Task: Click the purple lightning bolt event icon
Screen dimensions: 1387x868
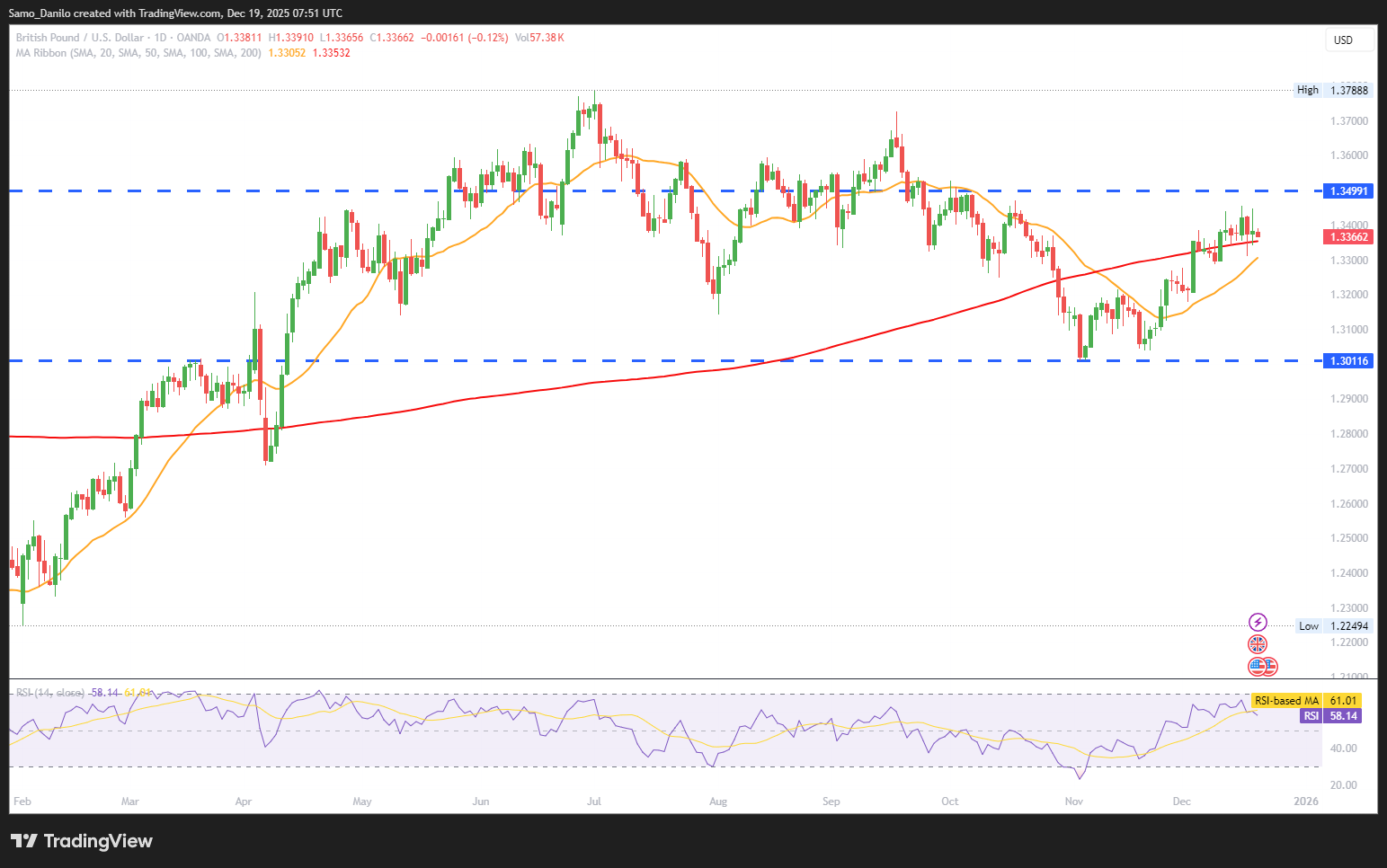Action: pyautogui.click(x=1258, y=622)
